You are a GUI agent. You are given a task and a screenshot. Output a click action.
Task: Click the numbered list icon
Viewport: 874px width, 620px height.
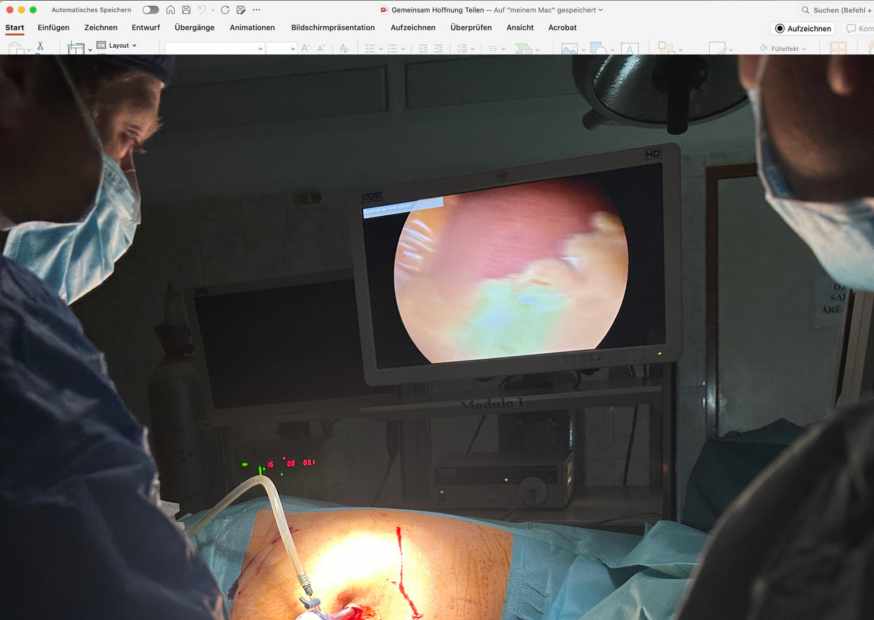pyautogui.click(x=392, y=49)
